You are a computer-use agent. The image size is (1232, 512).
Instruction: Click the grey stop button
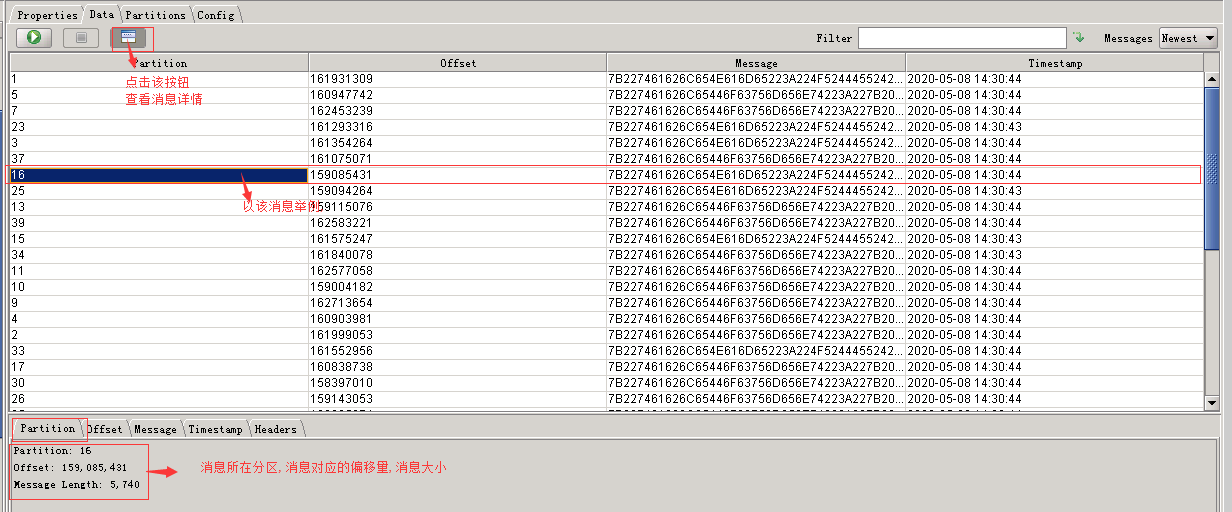pos(81,38)
